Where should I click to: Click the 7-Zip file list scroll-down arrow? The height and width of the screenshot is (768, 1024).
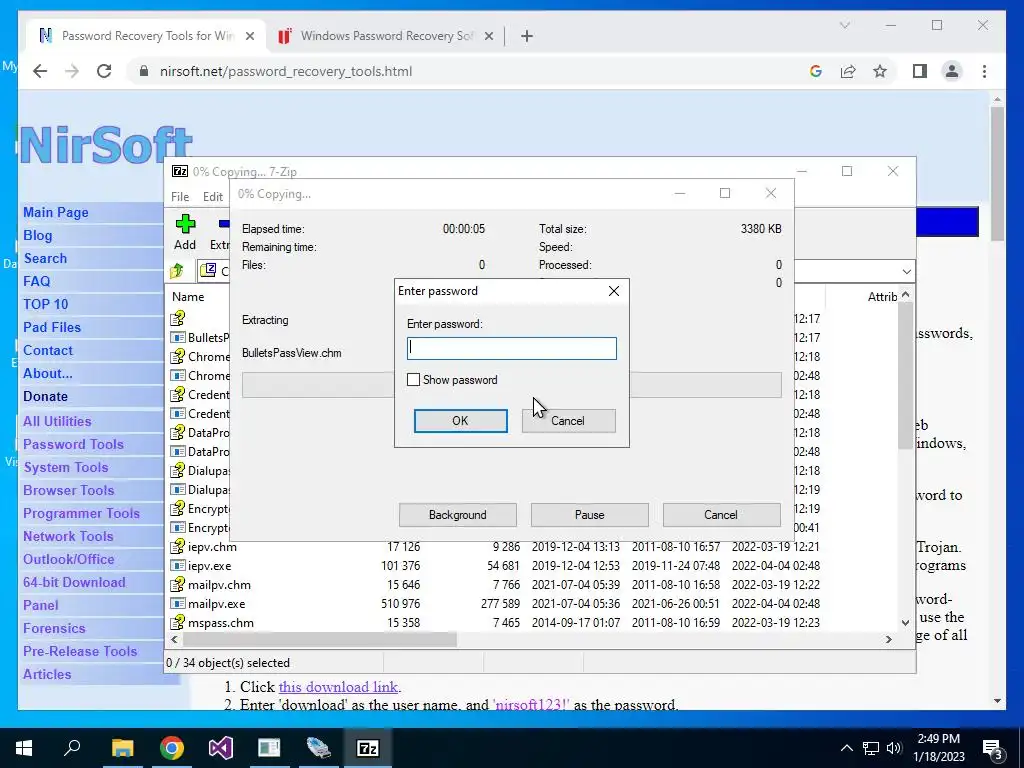(x=905, y=622)
